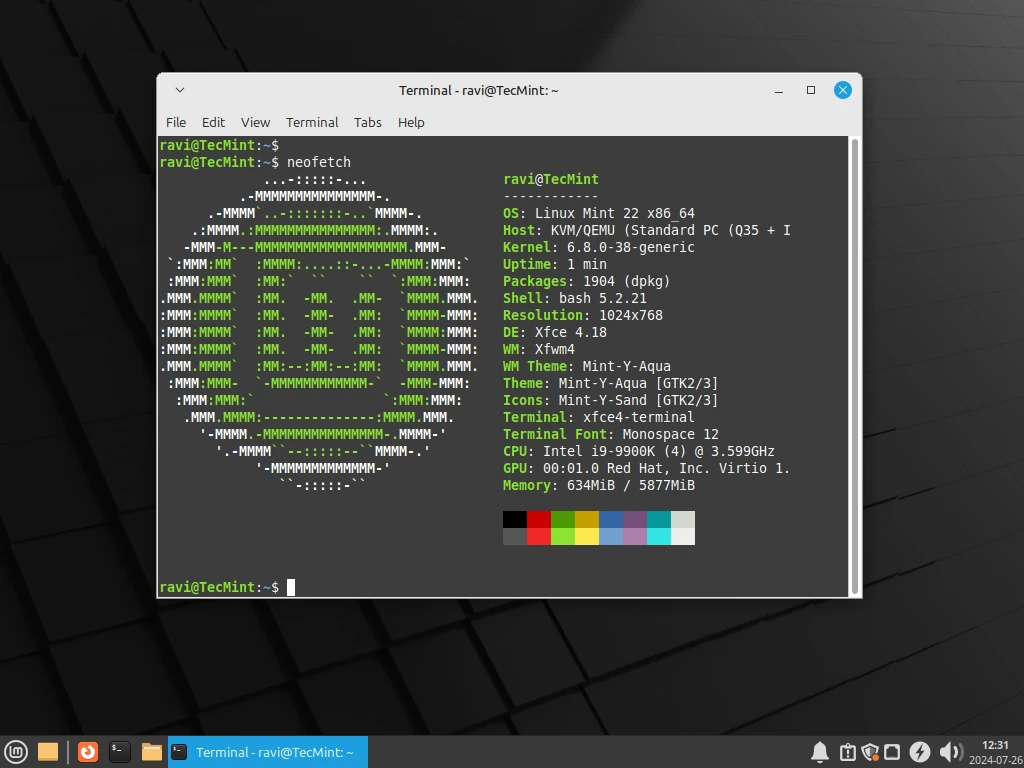Open the window menu chevron on the titlebar

[179, 90]
